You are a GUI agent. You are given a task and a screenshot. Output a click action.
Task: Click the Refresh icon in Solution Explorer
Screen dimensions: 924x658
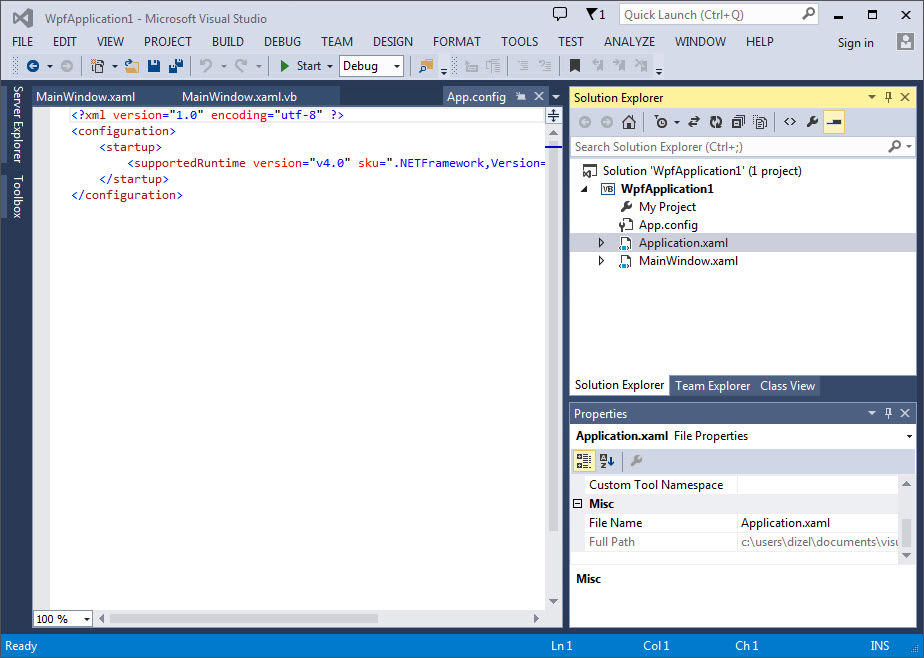coord(716,122)
